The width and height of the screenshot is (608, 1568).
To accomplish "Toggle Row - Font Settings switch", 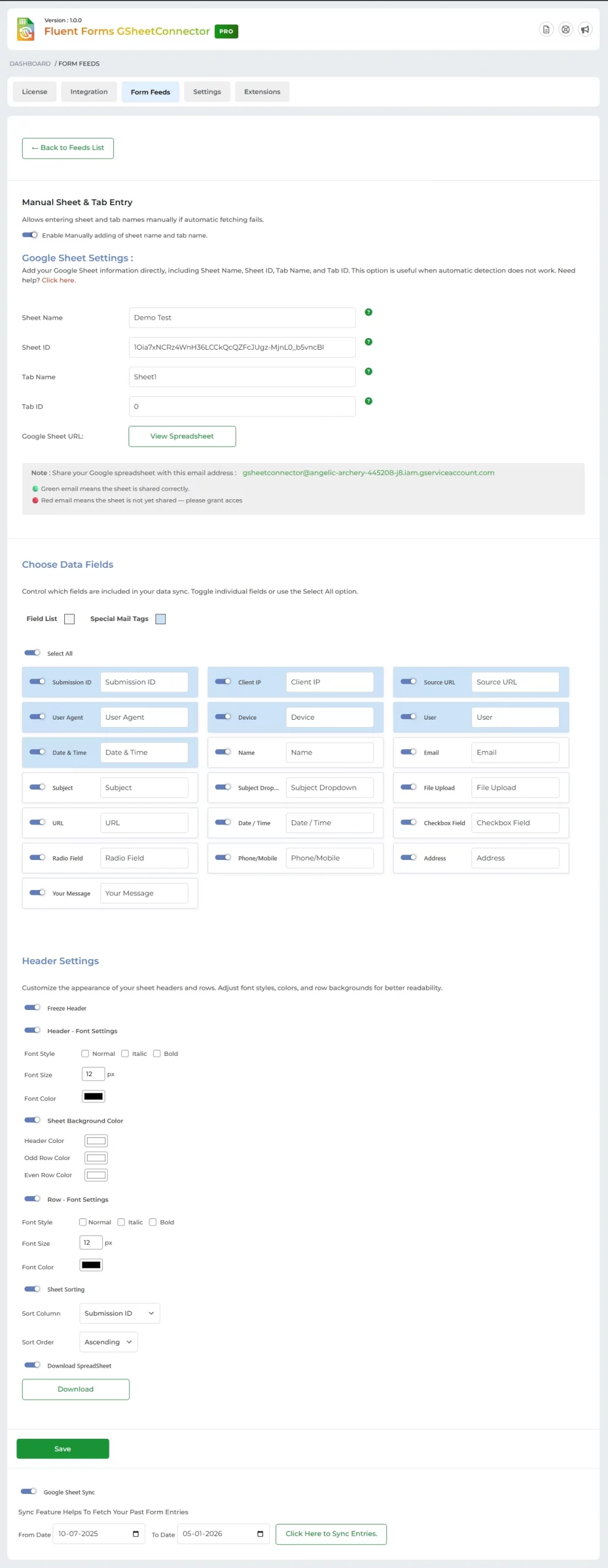I will click(32, 1199).
